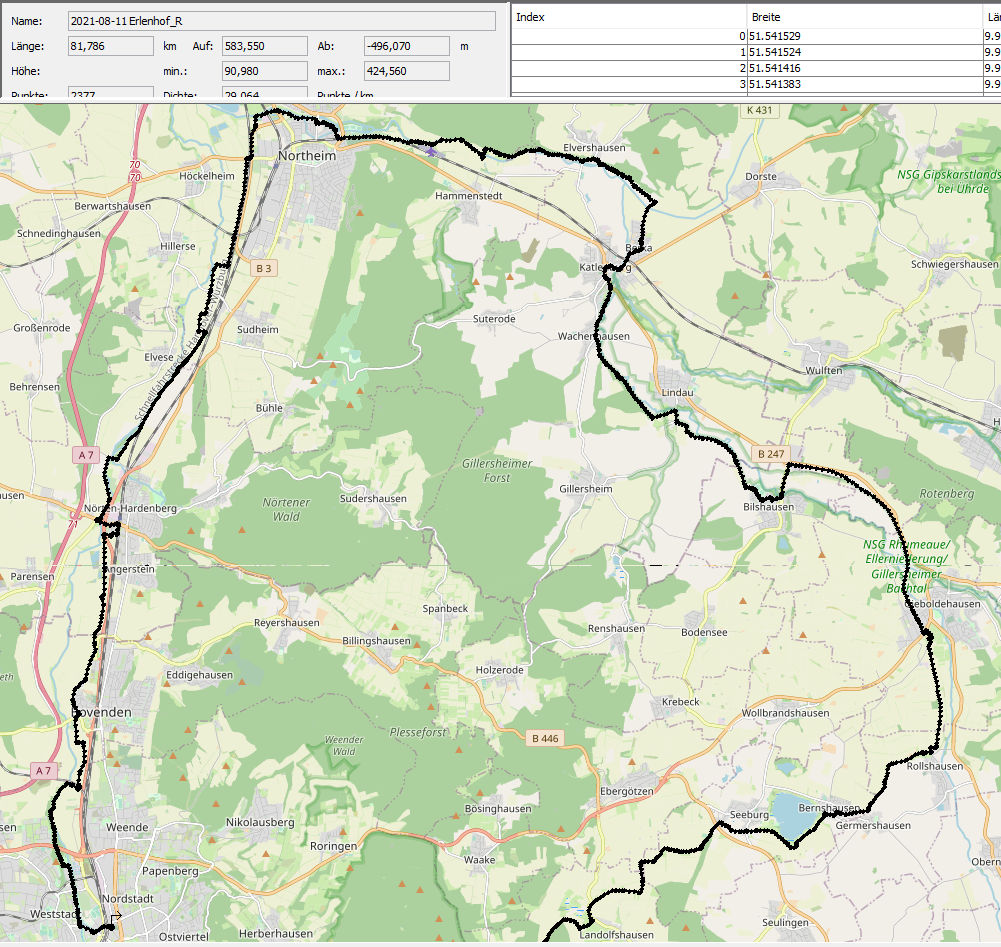Select the track Name field
The height and width of the screenshot is (947, 1001).
coord(281,21)
